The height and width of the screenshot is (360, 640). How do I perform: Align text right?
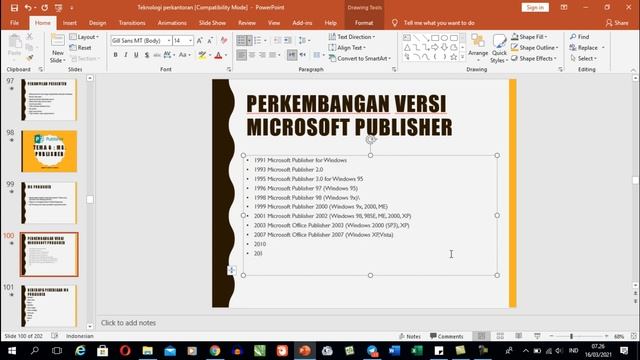[262, 55]
